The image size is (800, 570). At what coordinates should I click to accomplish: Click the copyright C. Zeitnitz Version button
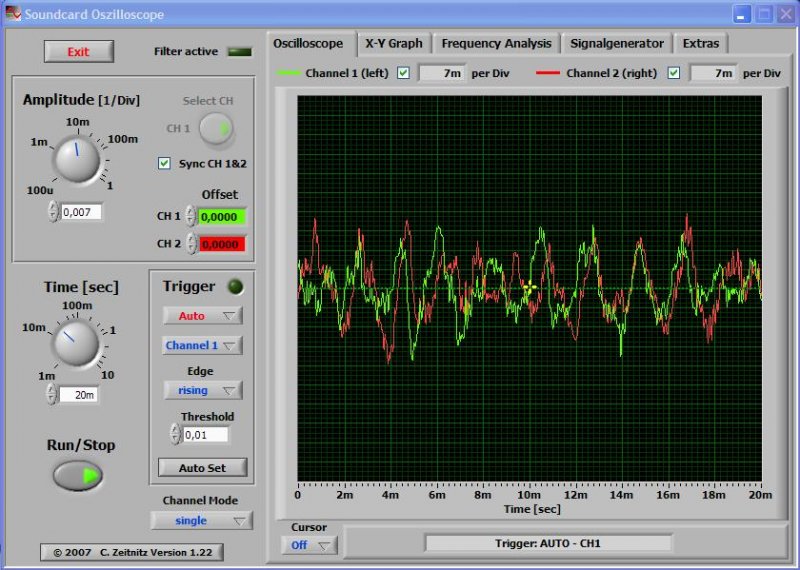[132, 552]
